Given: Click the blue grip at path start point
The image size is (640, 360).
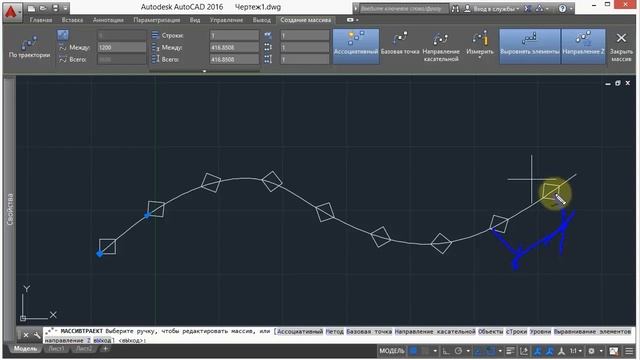Looking at the screenshot, I should (100, 254).
